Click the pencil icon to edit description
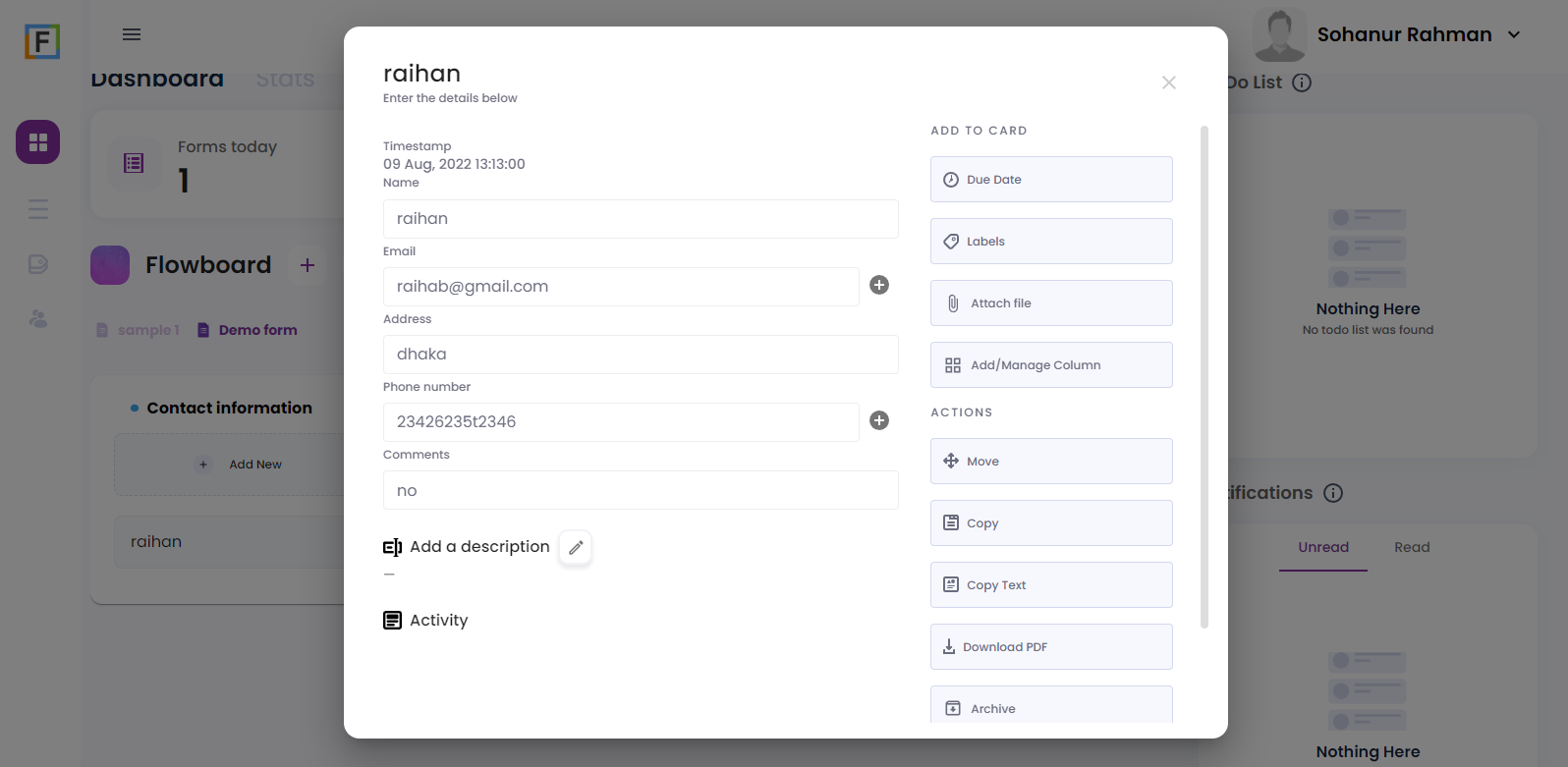Viewport: 1568px width, 767px height. coord(576,547)
